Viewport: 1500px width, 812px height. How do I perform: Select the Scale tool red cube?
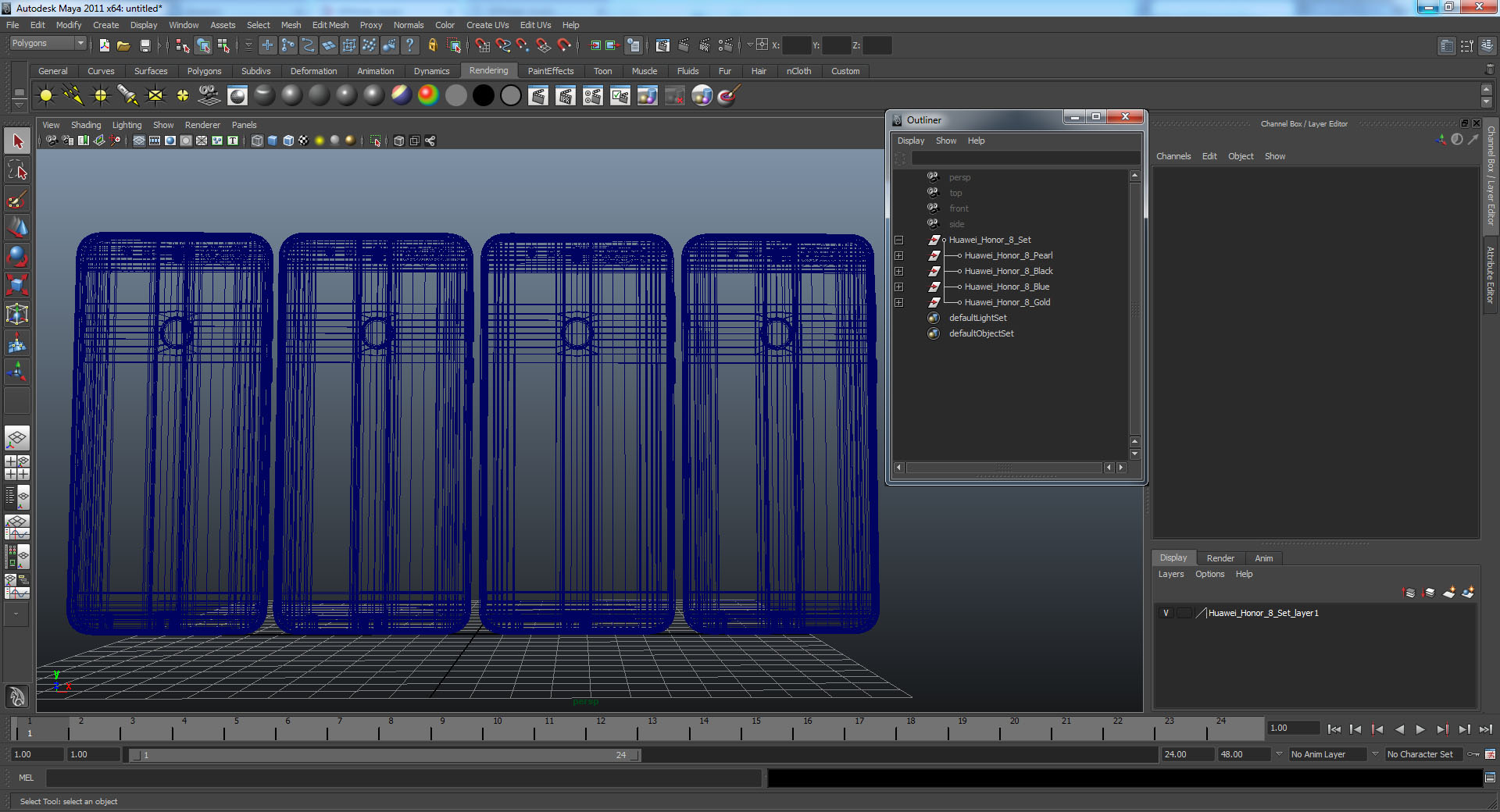coord(17,285)
